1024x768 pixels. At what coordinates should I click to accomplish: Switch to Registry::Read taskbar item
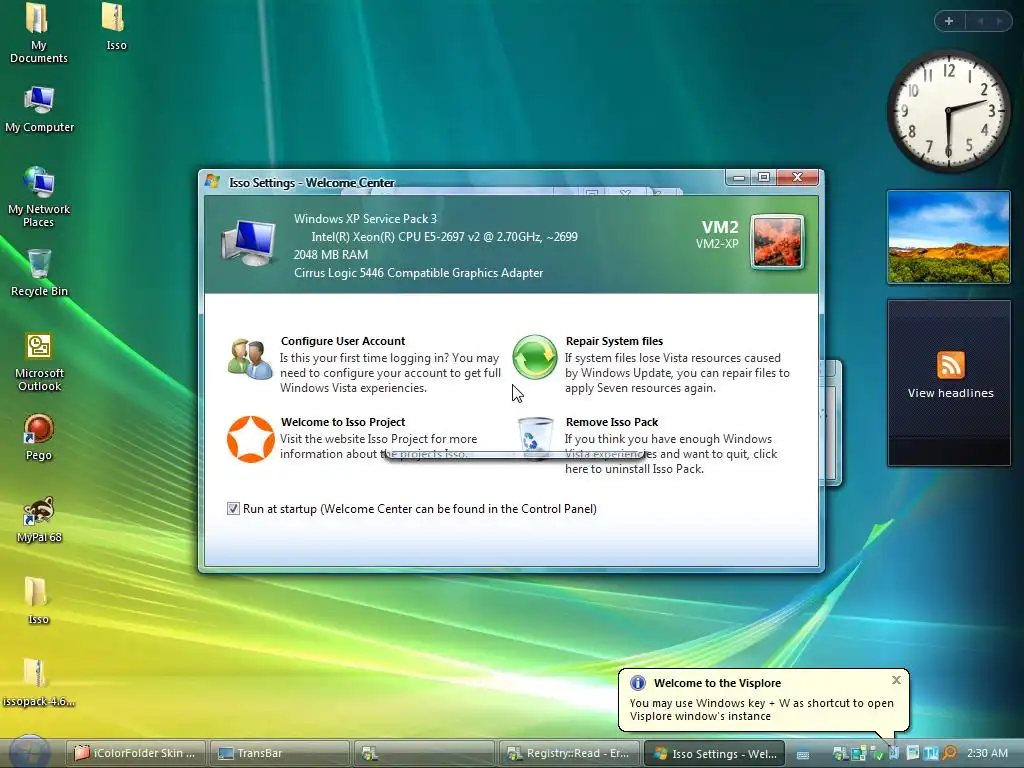(568, 753)
